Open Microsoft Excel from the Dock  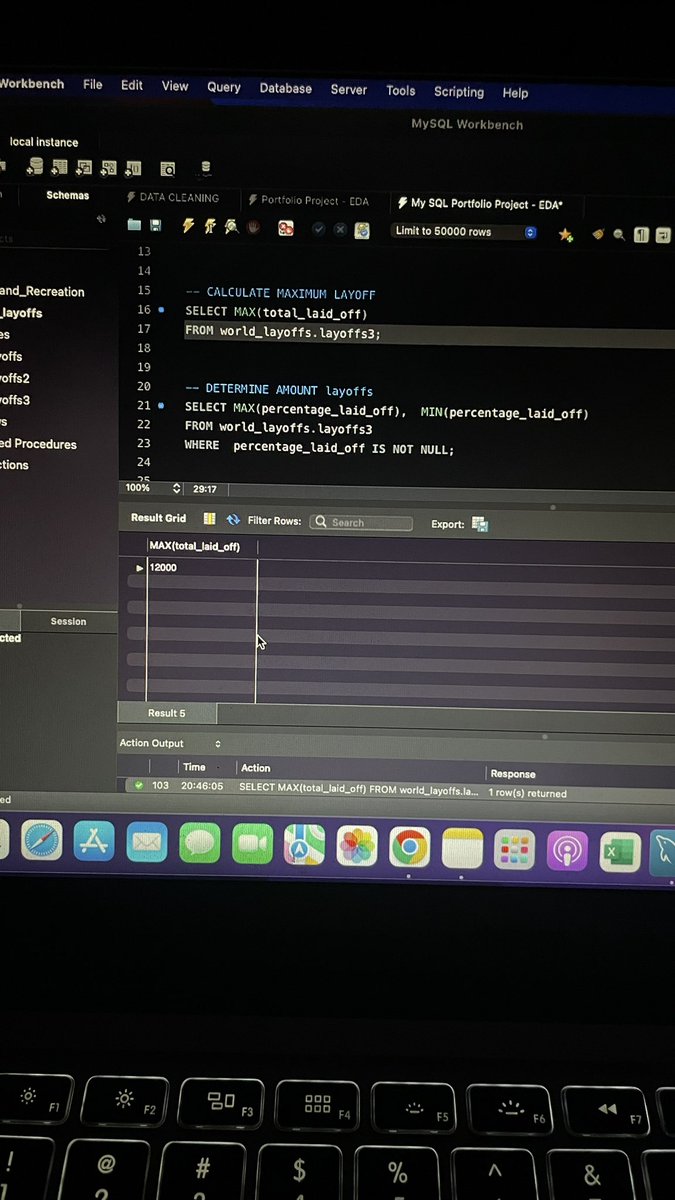tap(620, 851)
